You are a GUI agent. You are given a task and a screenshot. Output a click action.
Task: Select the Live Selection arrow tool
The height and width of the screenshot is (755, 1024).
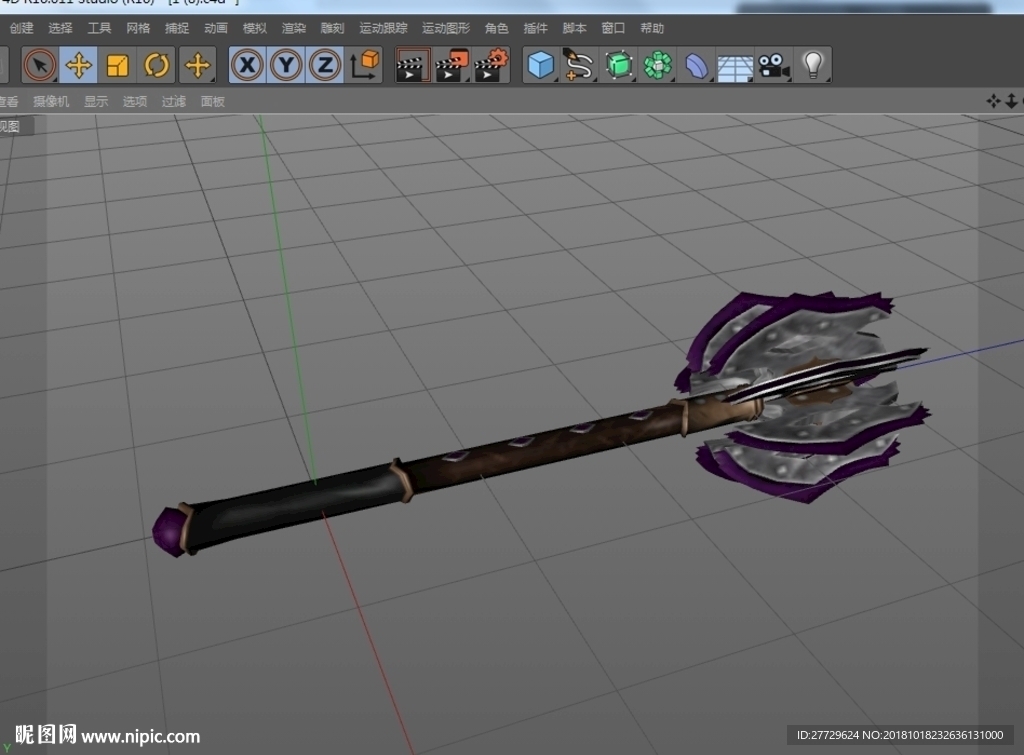[39, 65]
